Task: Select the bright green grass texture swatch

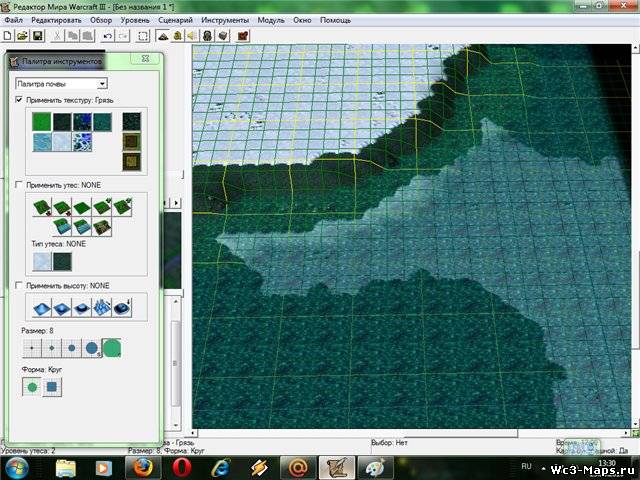Action: (41, 122)
